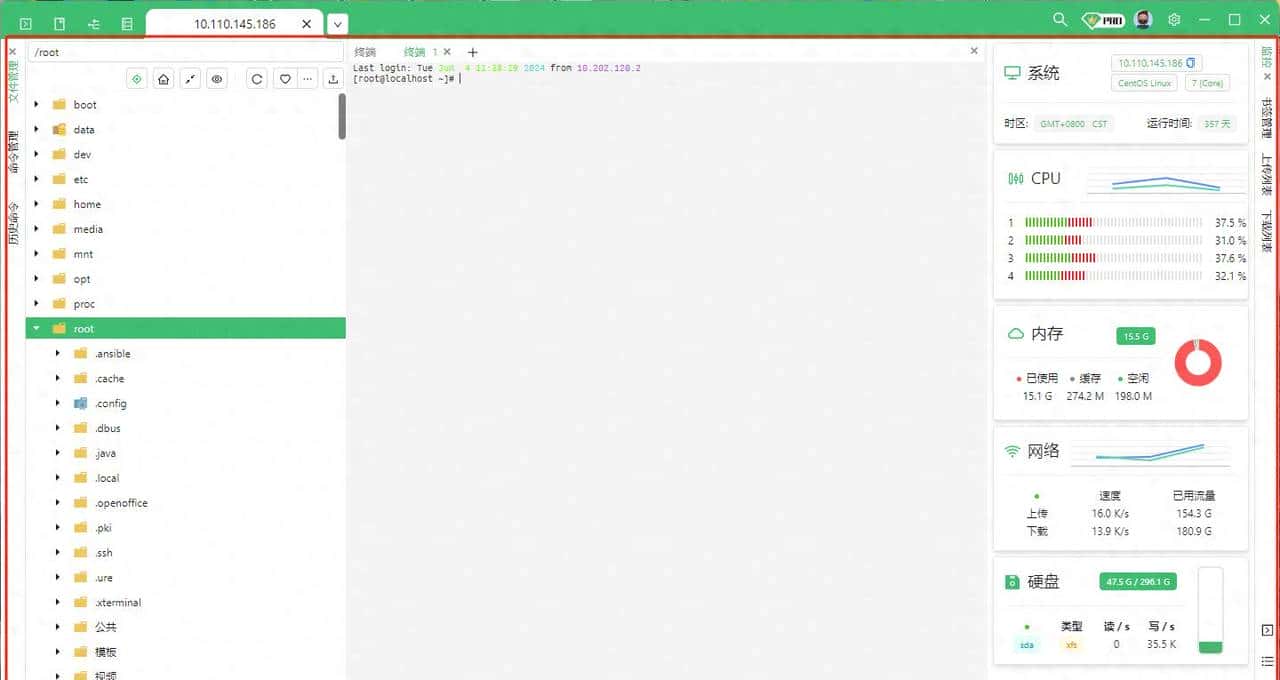Click the green locate-target icon in file toolbar
Image resolution: width=1280 pixels, height=680 pixels.
138,79
